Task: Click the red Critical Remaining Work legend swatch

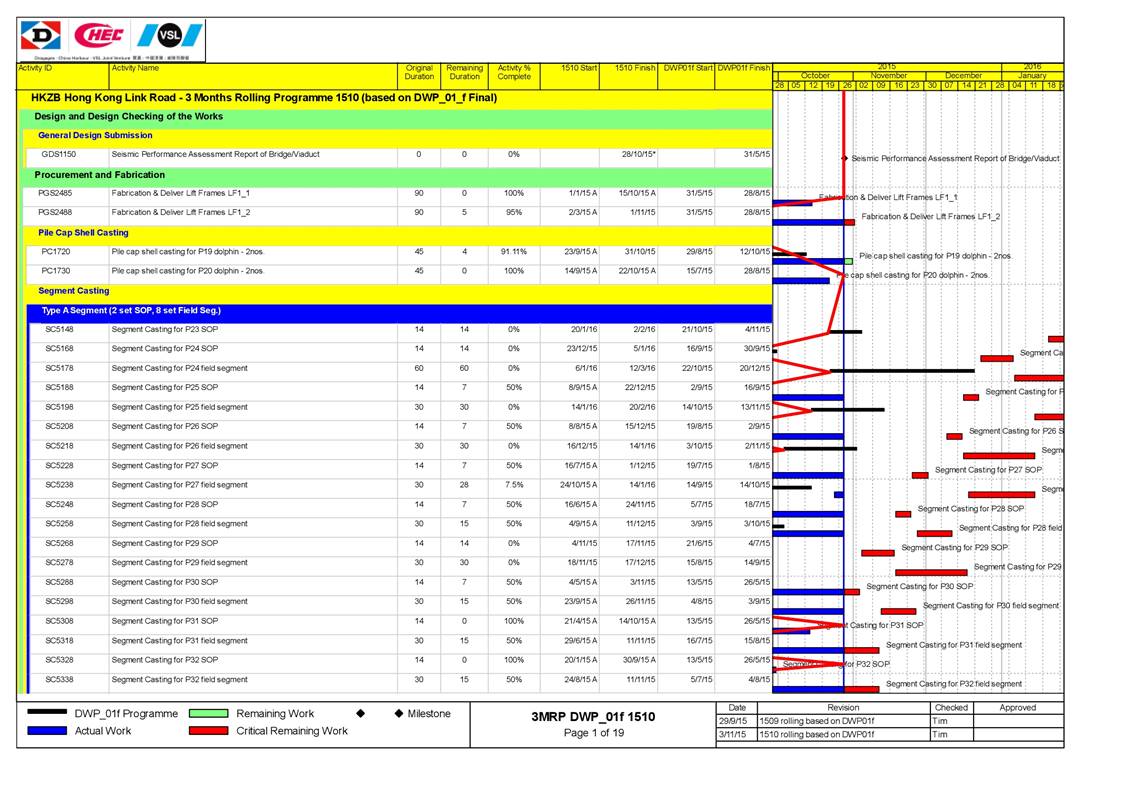Action: 208,731
